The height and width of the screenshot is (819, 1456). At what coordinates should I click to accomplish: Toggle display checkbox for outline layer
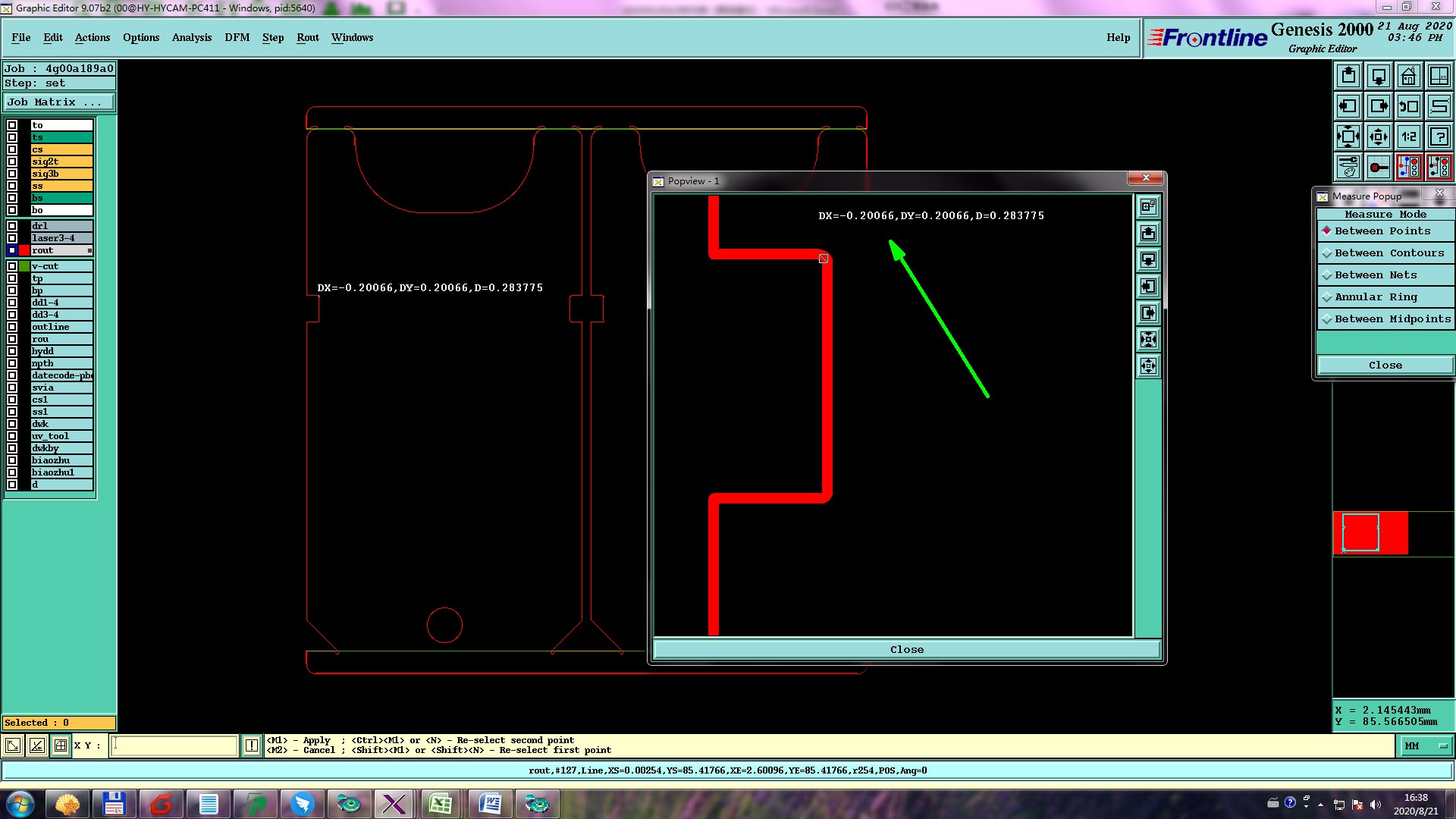[x=12, y=327]
